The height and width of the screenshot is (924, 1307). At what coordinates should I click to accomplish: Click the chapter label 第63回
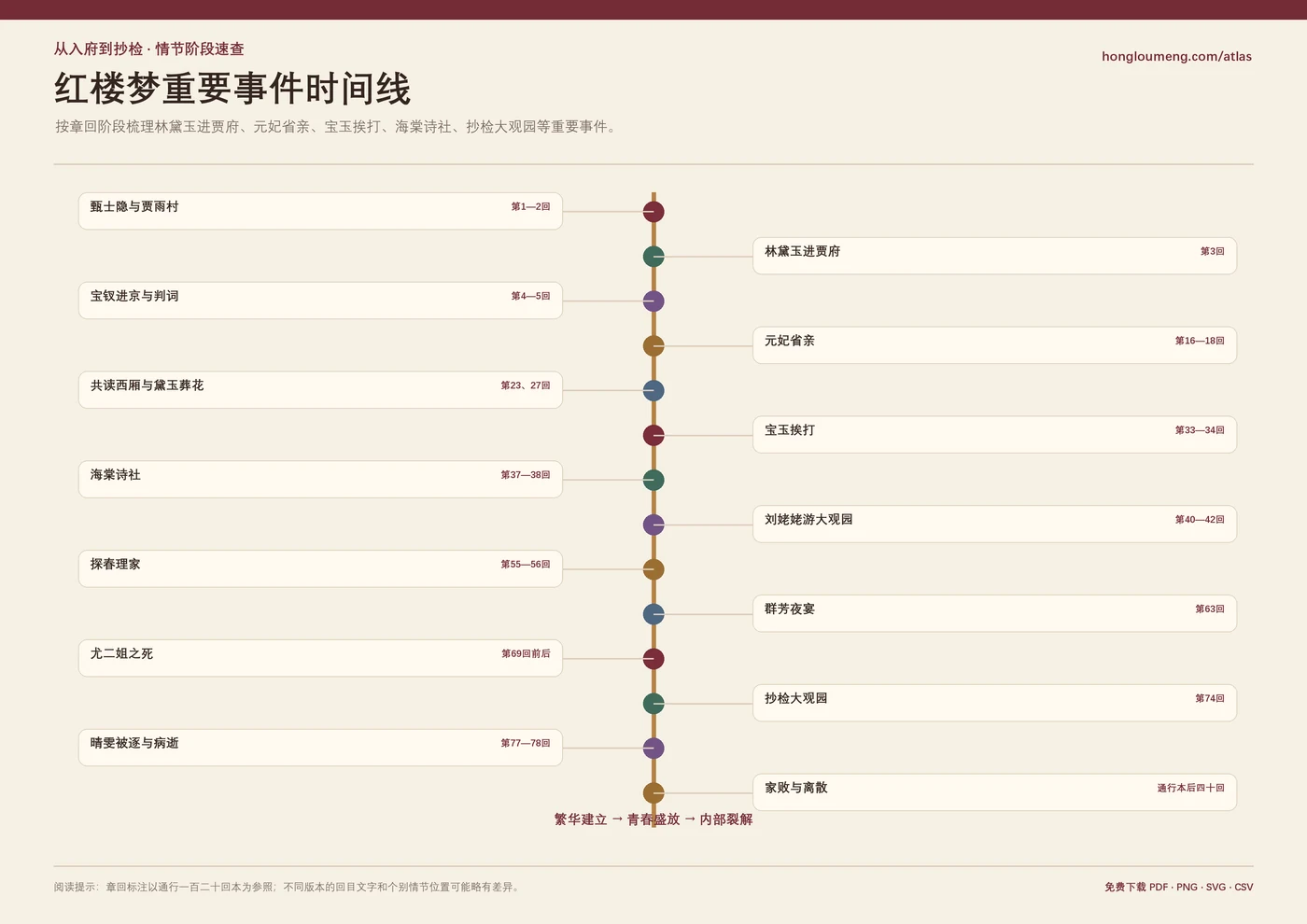(1210, 609)
